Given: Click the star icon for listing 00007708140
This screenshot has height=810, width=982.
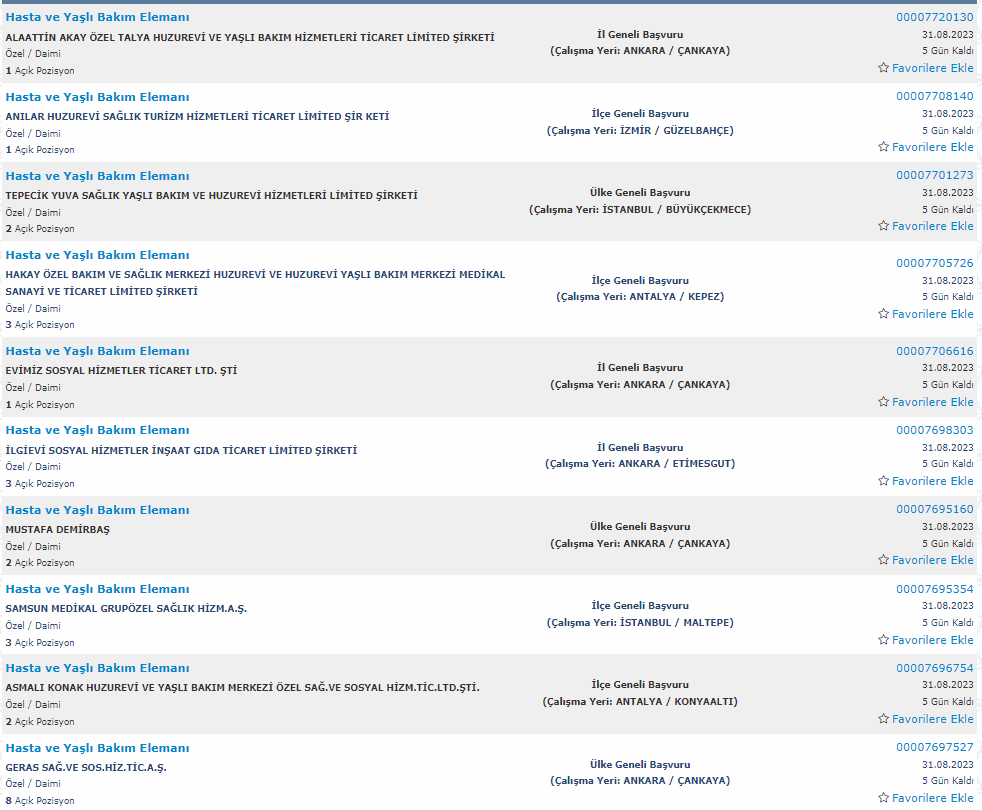Looking at the screenshot, I should coord(883,147).
